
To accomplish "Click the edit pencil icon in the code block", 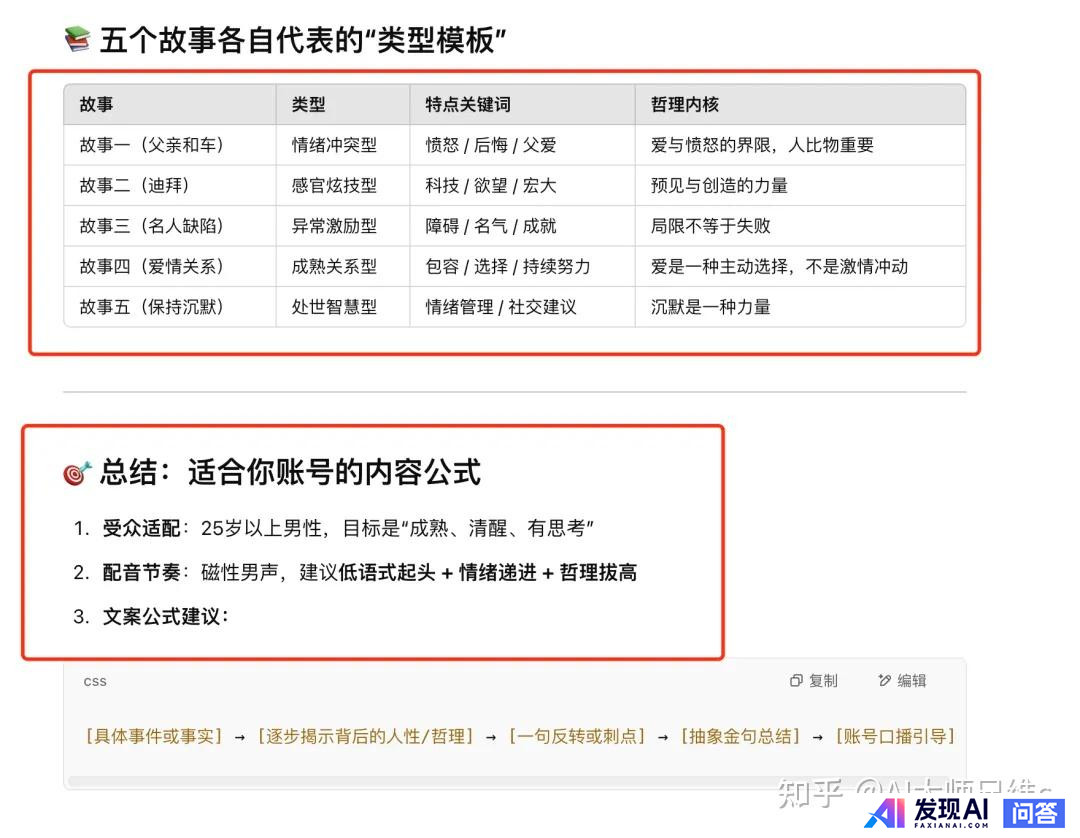I will pos(884,681).
